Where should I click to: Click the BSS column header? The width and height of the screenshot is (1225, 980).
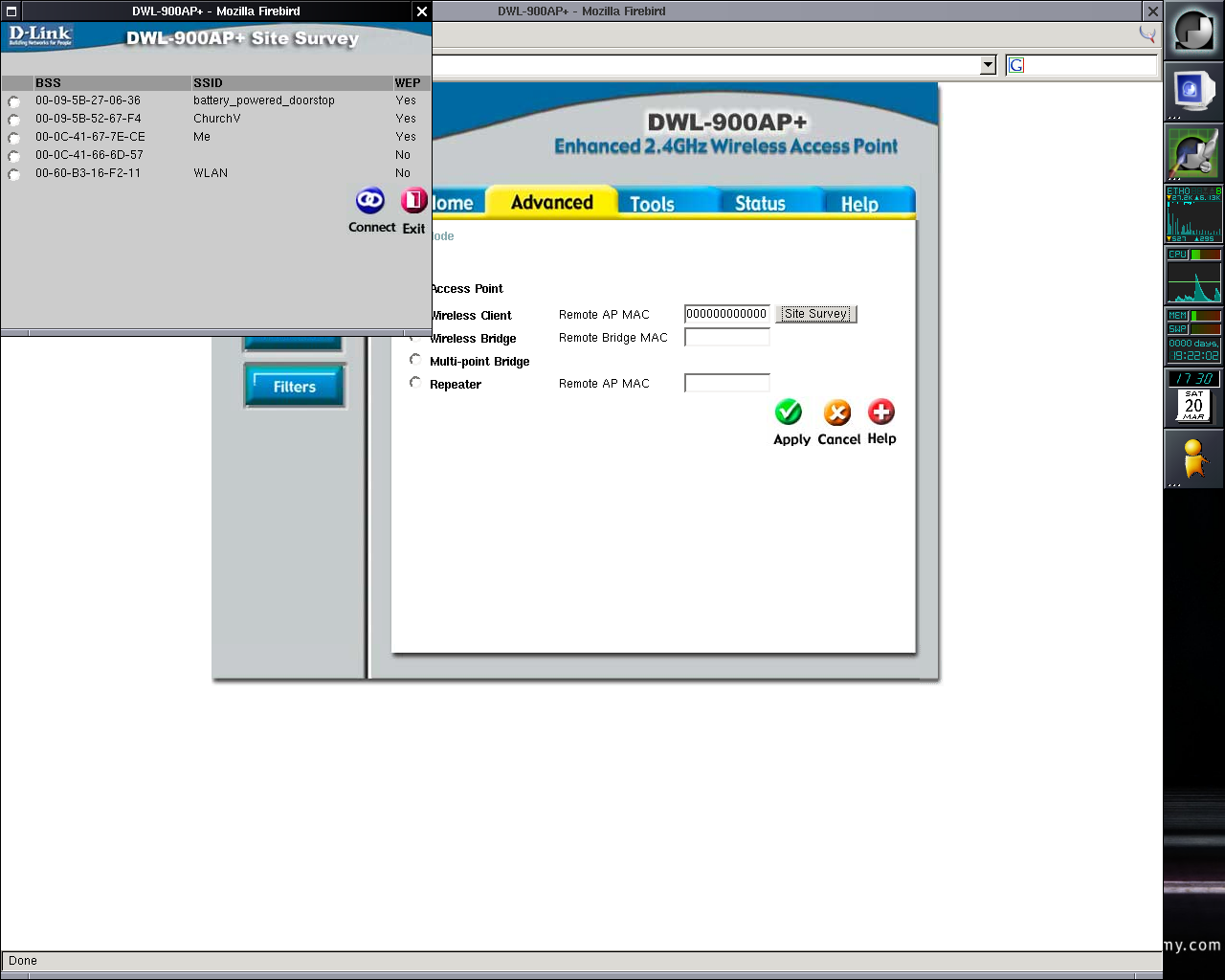click(48, 83)
